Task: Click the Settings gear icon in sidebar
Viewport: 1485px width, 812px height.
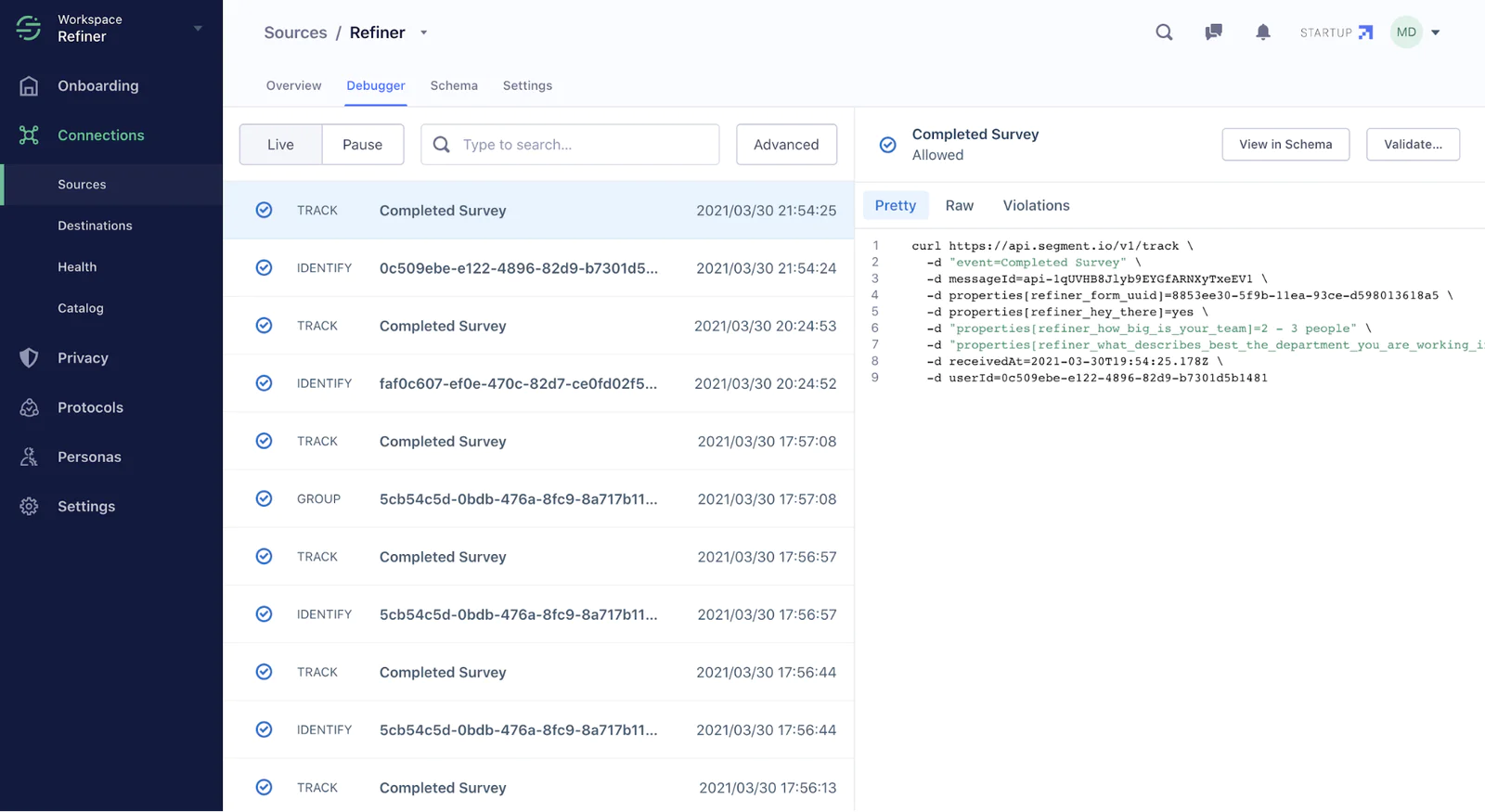Action: [x=29, y=506]
